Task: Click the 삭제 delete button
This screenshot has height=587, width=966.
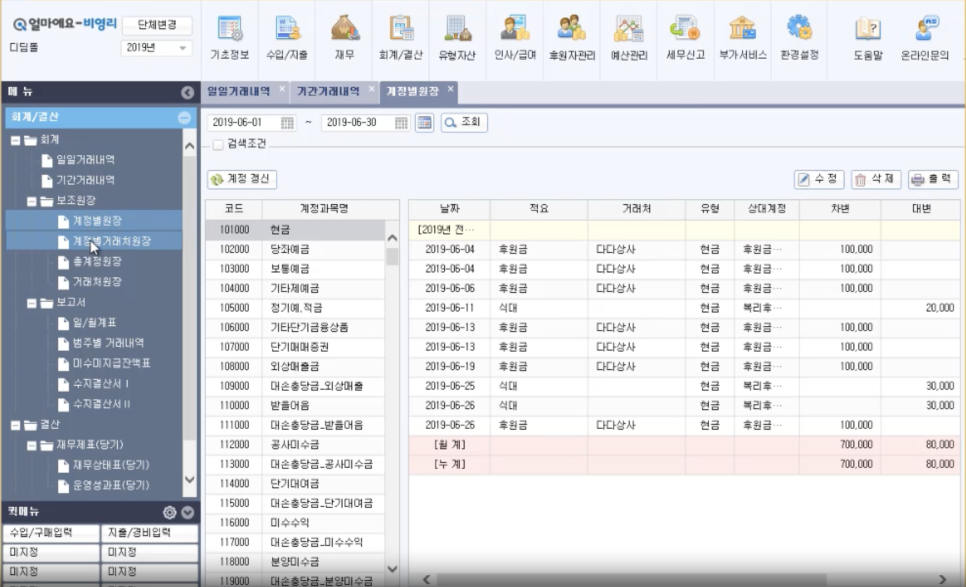Action: coord(876,179)
